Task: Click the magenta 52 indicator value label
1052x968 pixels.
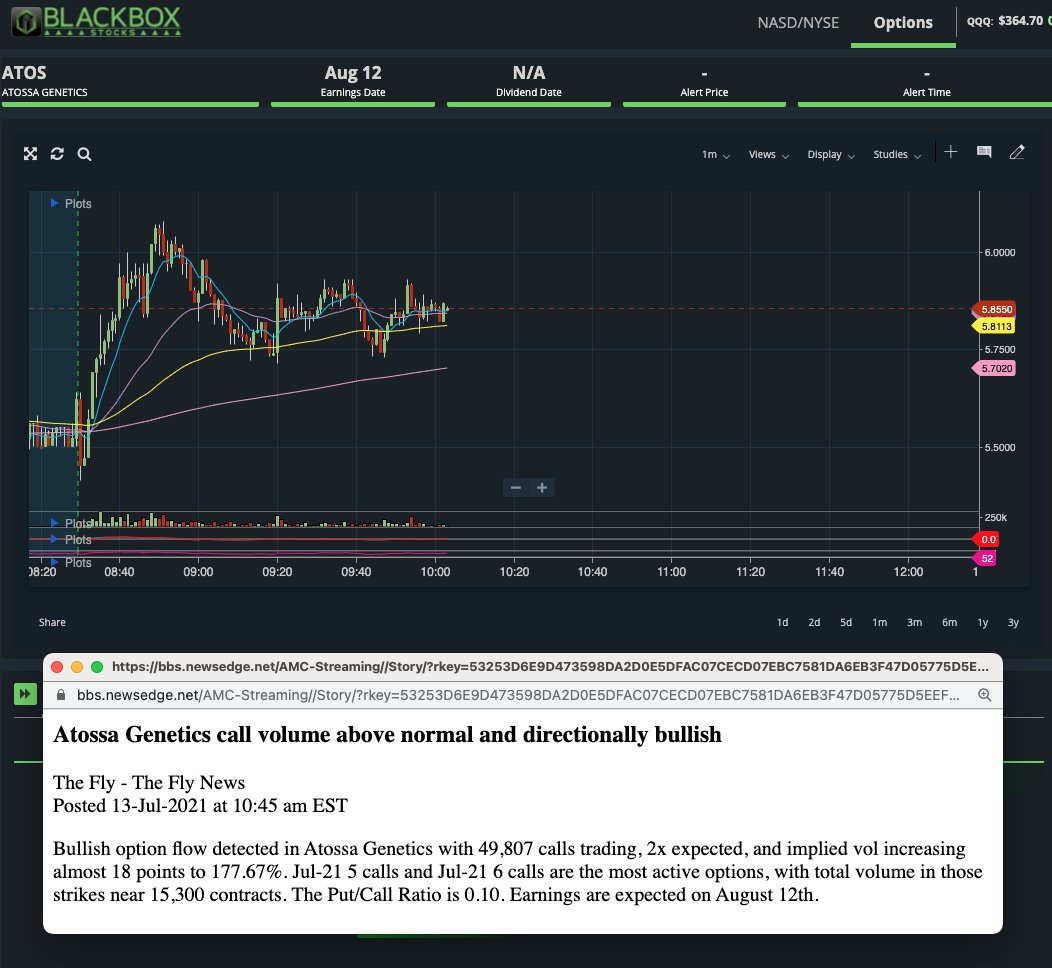Action: point(985,558)
